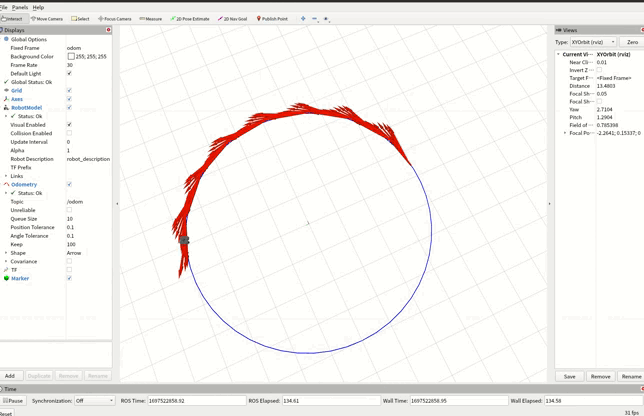
Task: Click the Add display button
Action: 10,376
